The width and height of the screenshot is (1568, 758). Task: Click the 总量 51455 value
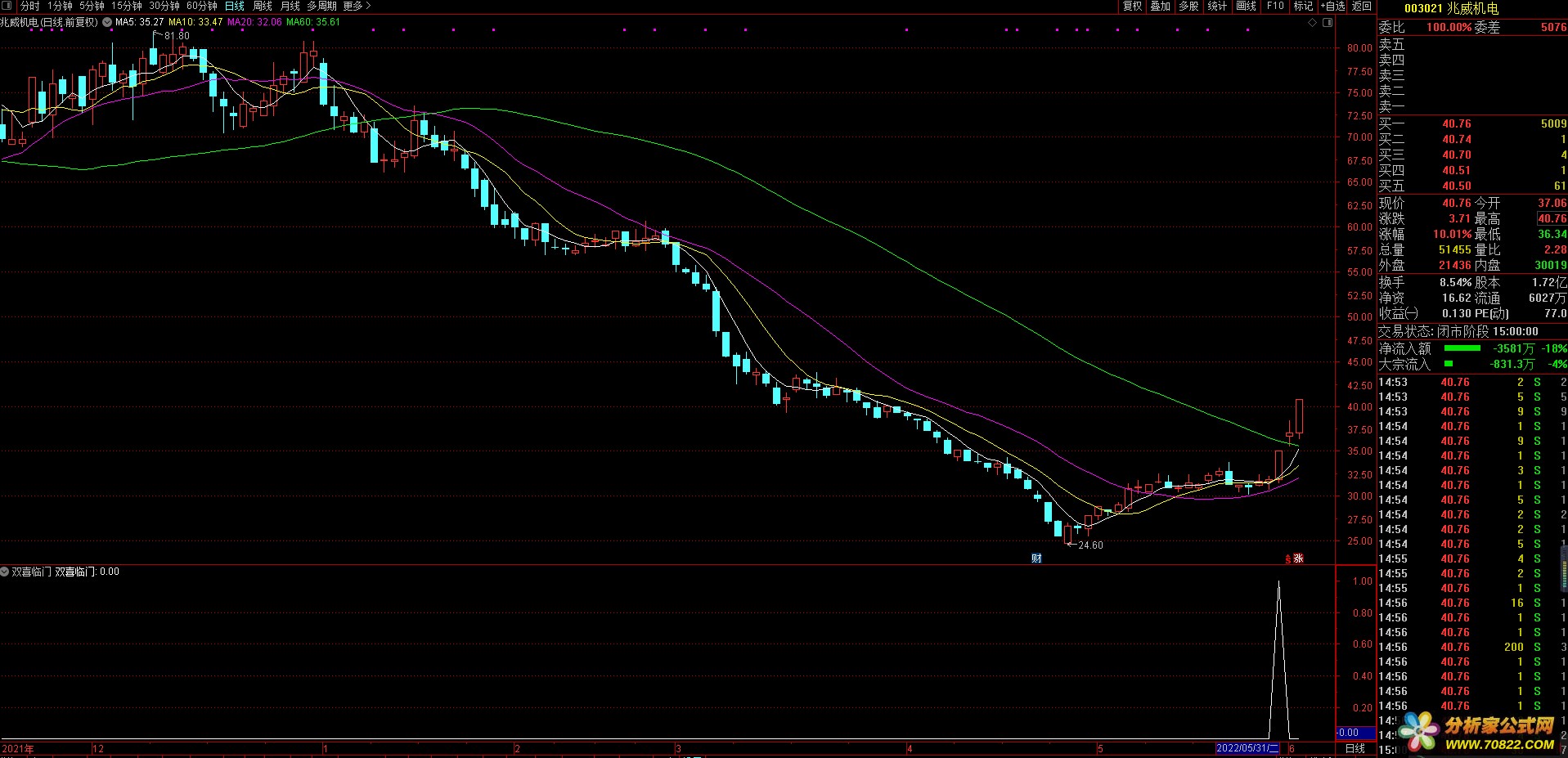[x=1455, y=249]
